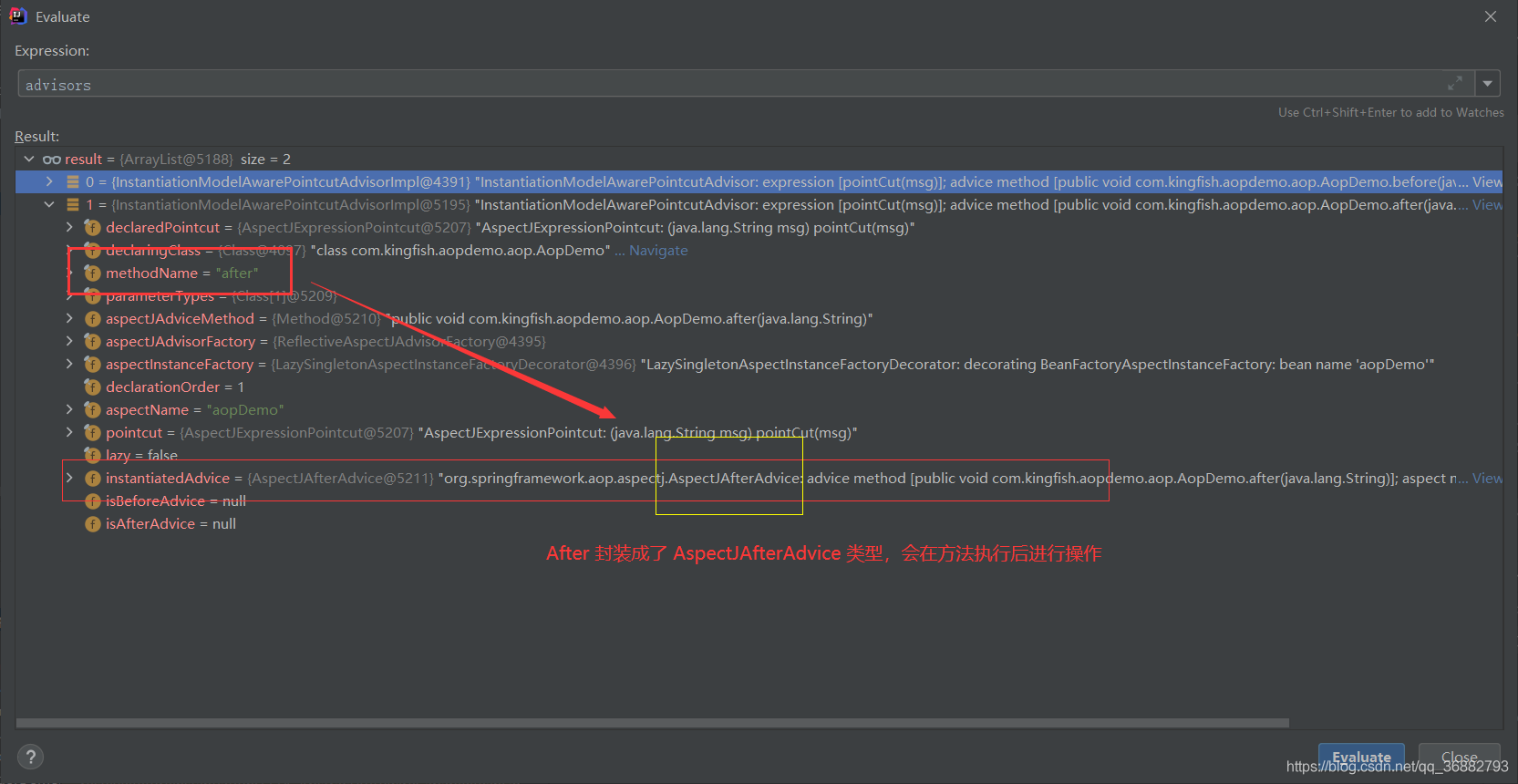The image size is (1518, 784).
Task: Click the horizontal scrollbar of the result tree
Action: coord(653,723)
